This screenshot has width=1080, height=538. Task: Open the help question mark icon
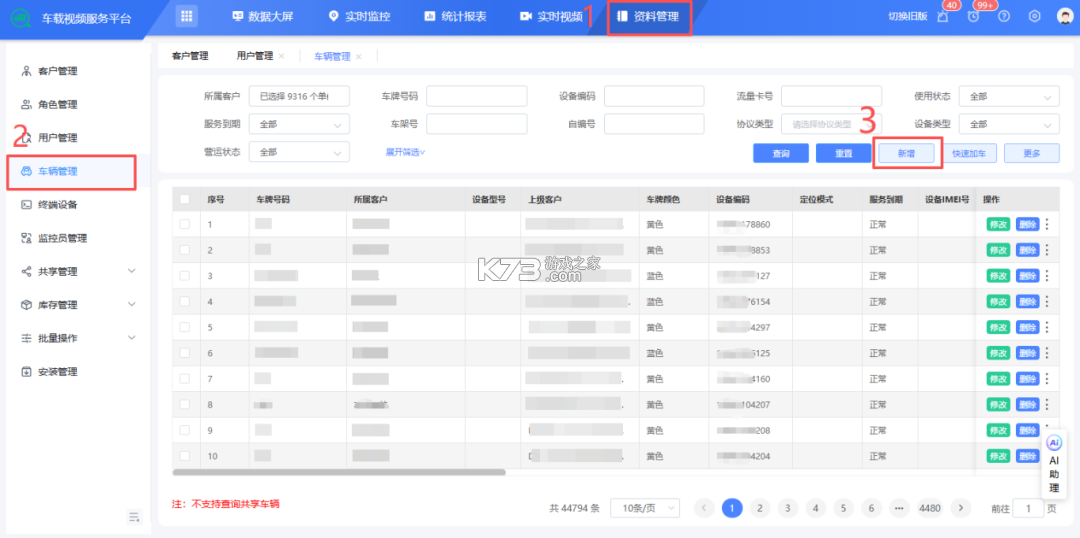coord(1004,17)
